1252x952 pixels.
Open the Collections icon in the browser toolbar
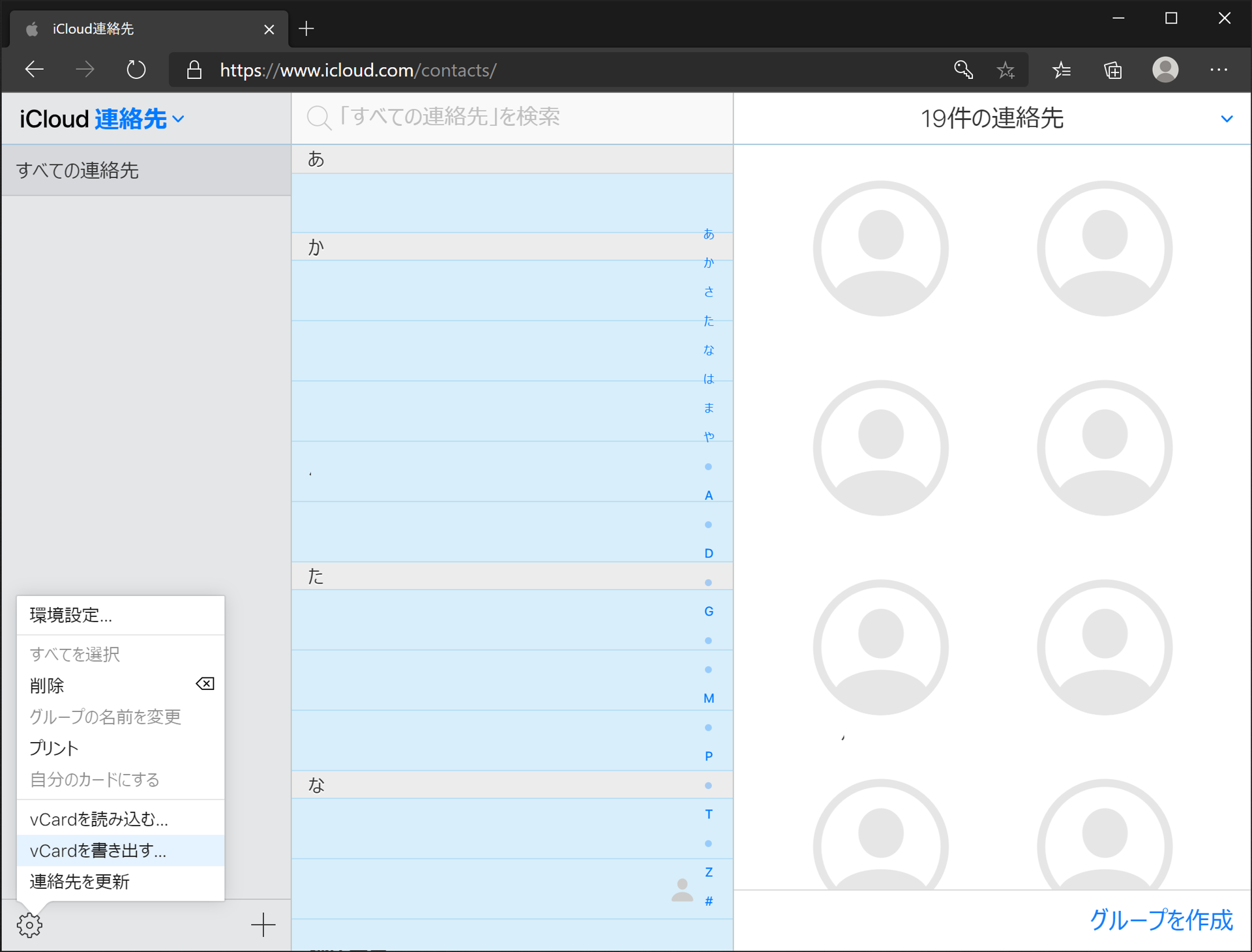tap(1113, 70)
